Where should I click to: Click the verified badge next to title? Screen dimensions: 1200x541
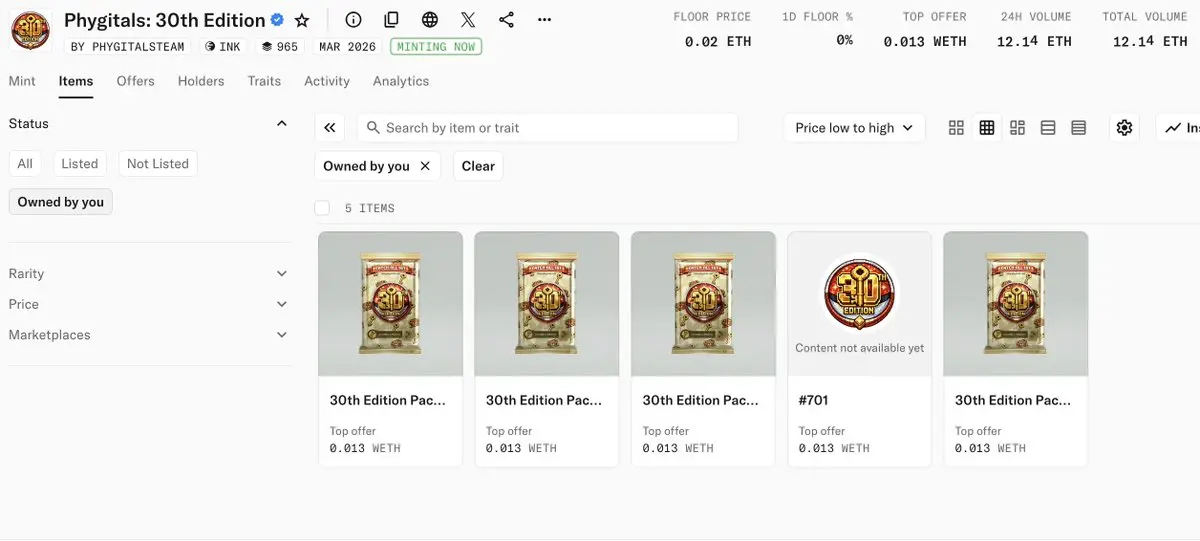pos(278,20)
